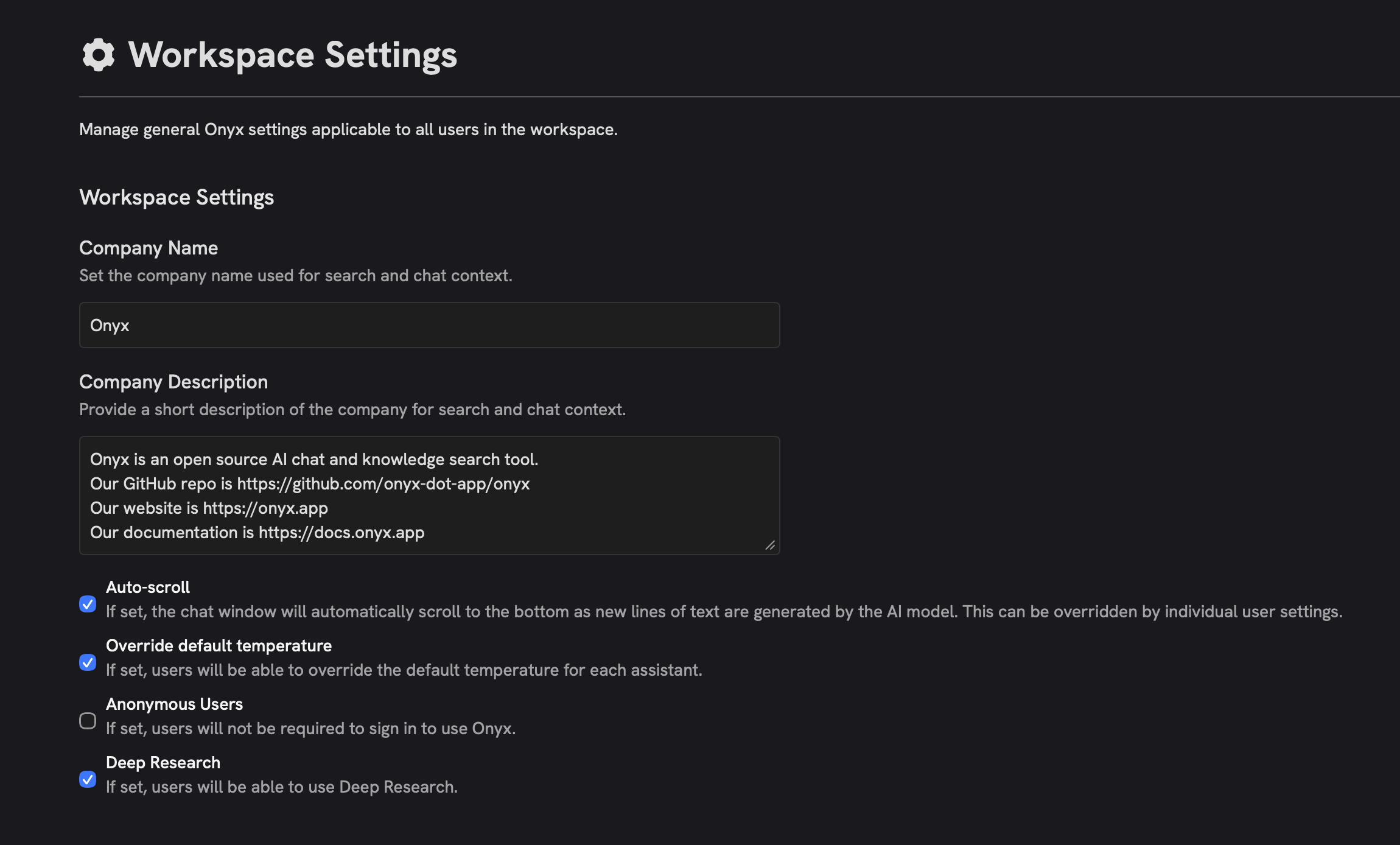The image size is (1400, 845).
Task: Click the Company Name input containing Onyx
Action: pos(429,324)
